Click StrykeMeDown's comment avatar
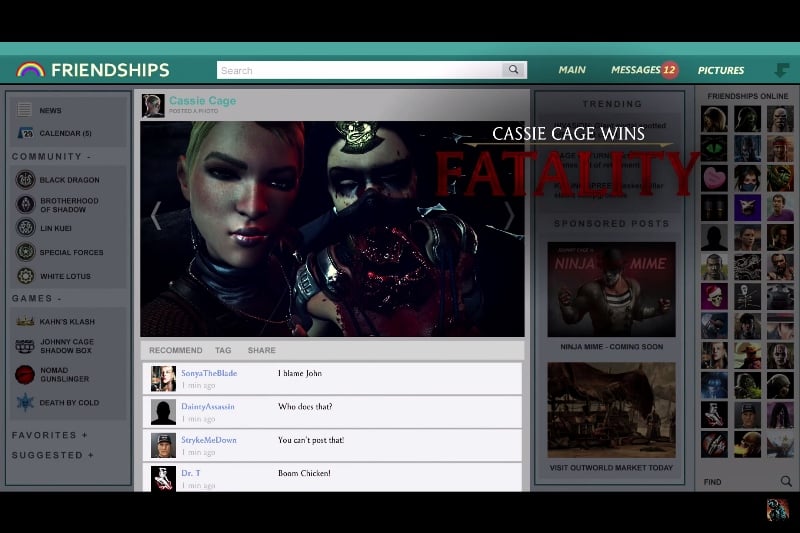800x533 pixels. point(163,445)
